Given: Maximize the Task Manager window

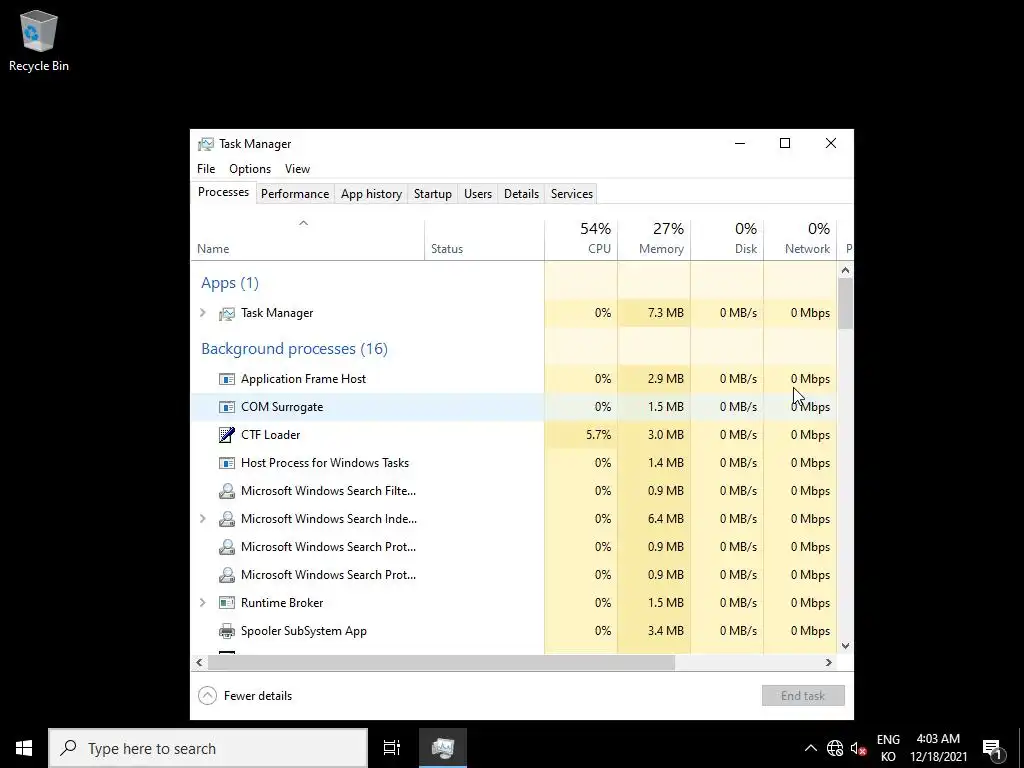Looking at the screenshot, I should pos(785,144).
